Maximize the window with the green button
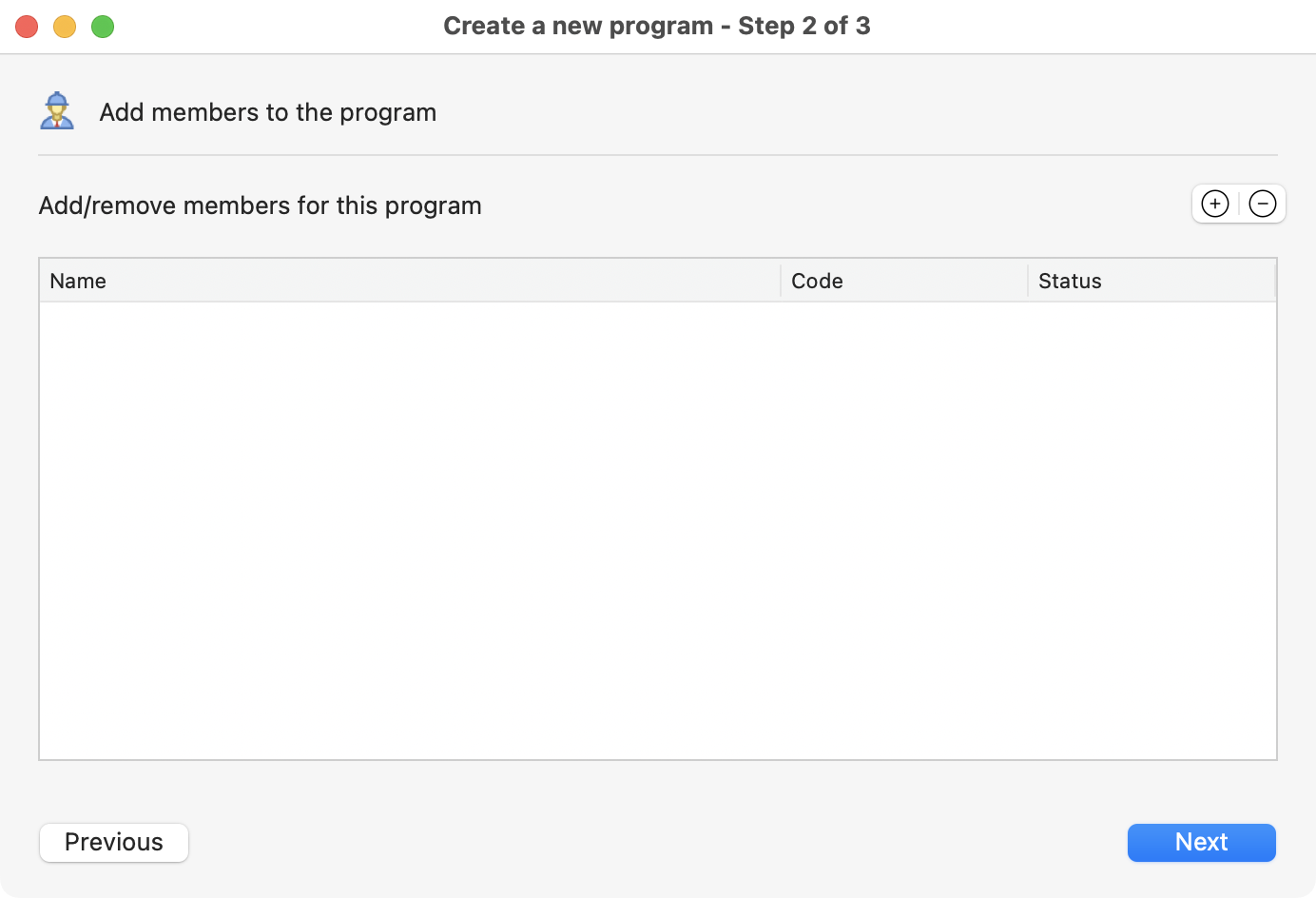Image resolution: width=1316 pixels, height=898 pixels. coord(103,27)
